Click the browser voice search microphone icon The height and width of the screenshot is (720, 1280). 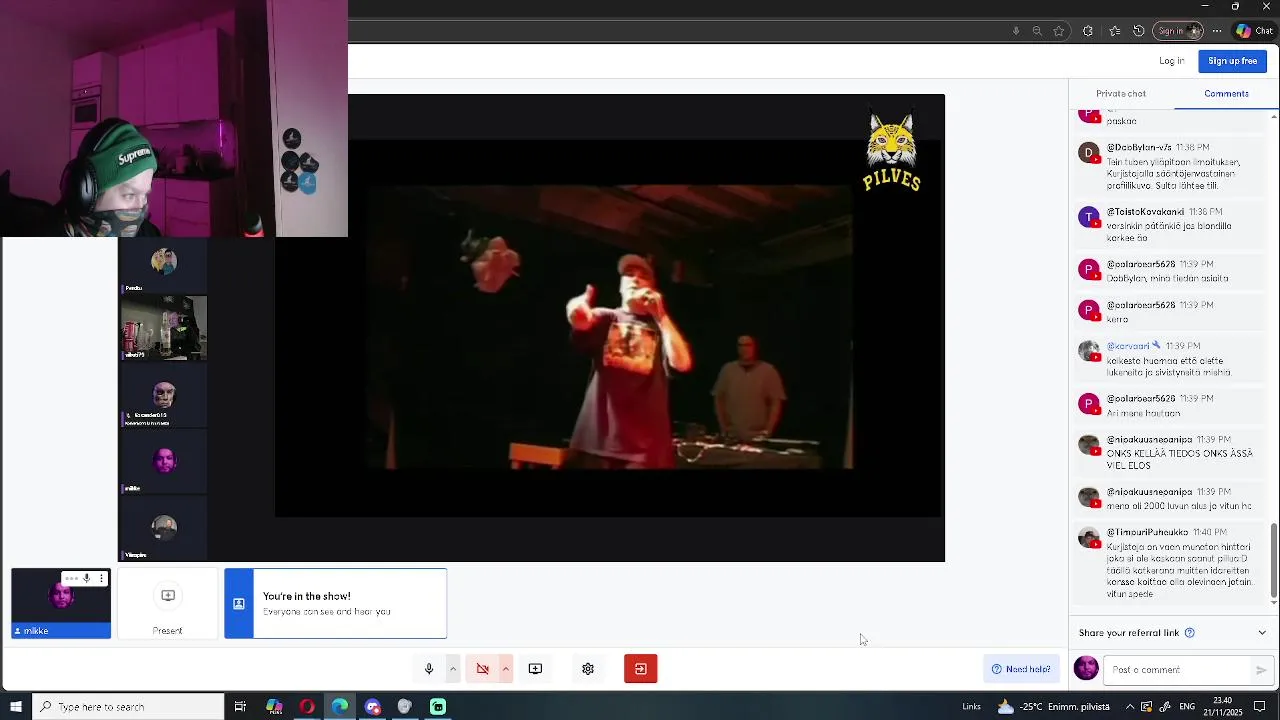coord(1016,31)
